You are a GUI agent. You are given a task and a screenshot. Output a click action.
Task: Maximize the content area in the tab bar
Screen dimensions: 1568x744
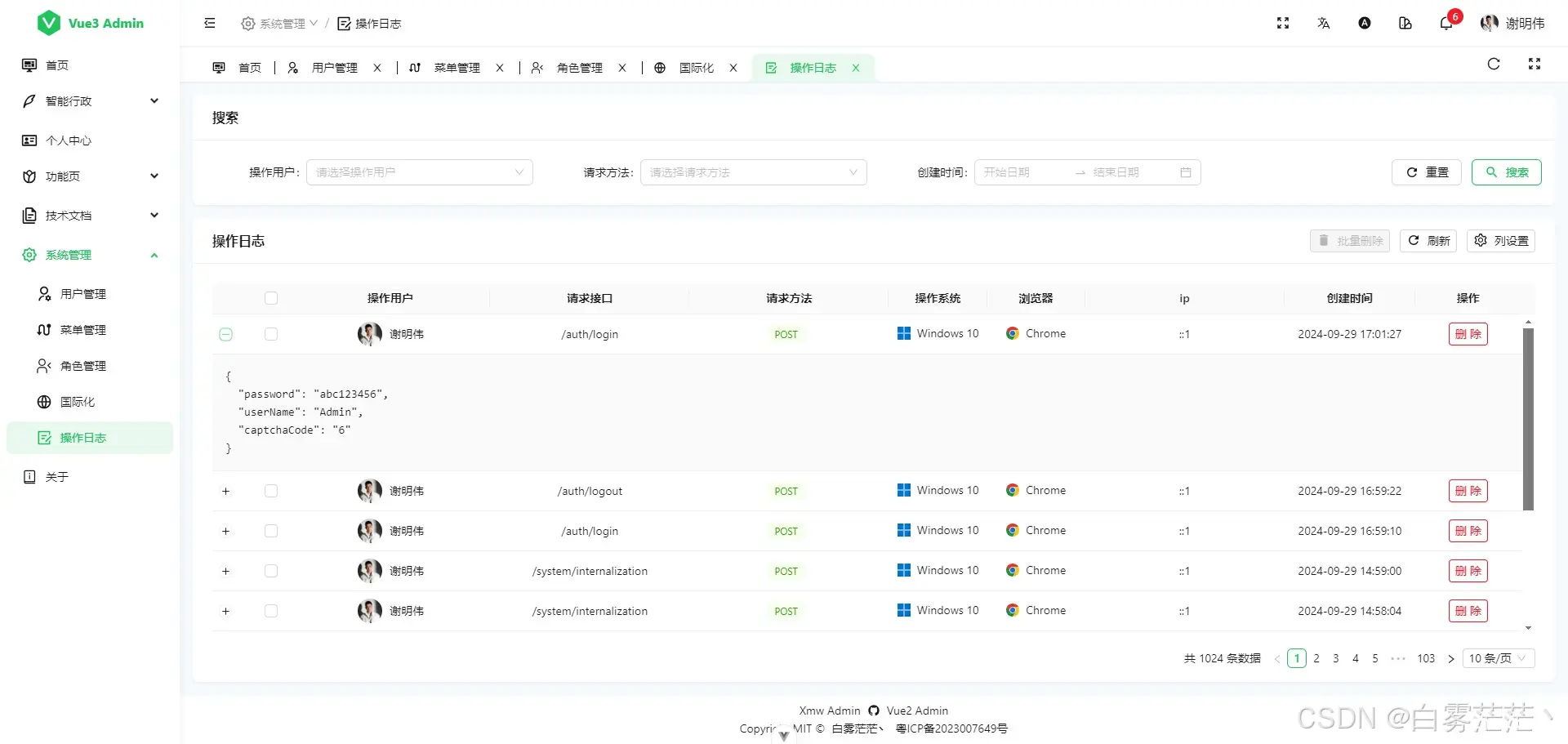(x=1535, y=64)
